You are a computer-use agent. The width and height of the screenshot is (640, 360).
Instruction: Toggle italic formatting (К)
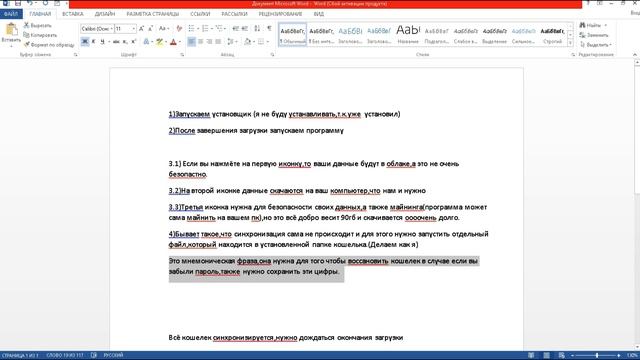click(x=93, y=42)
